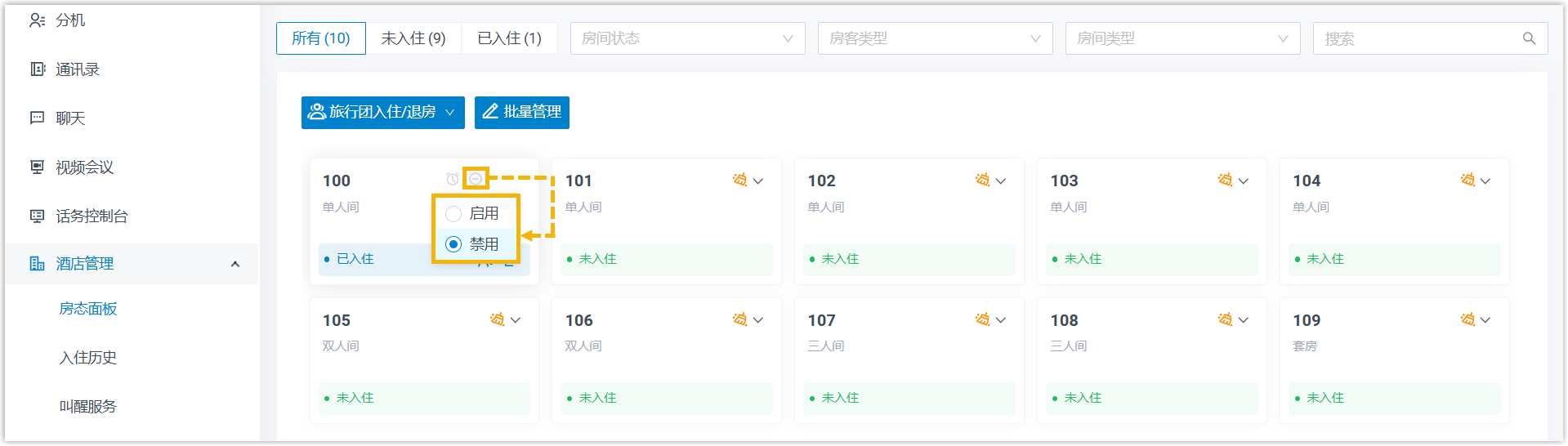Click the alarm clock icon on room 100
1568x446 pixels.
click(453, 179)
